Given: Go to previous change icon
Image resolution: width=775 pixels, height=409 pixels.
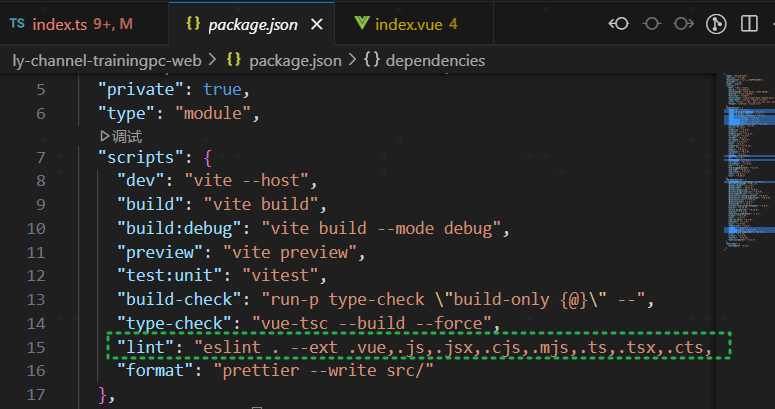Looking at the screenshot, I should (x=619, y=22).
